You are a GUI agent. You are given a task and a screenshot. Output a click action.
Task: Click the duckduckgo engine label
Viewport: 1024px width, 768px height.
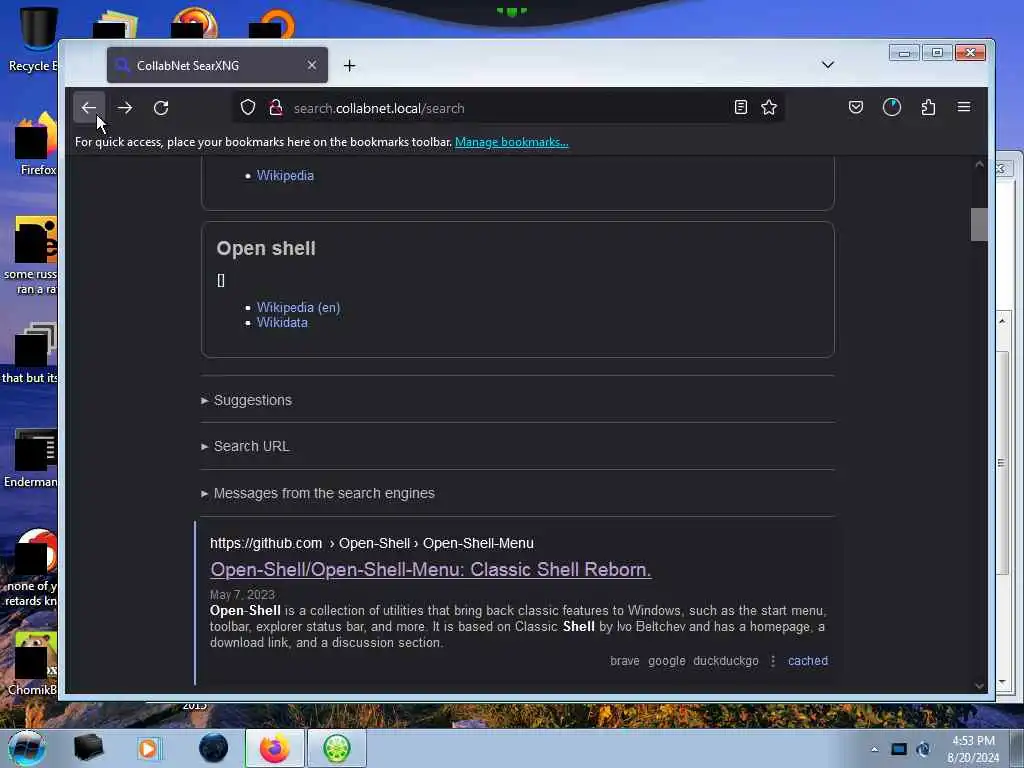(x=726, y=661)
